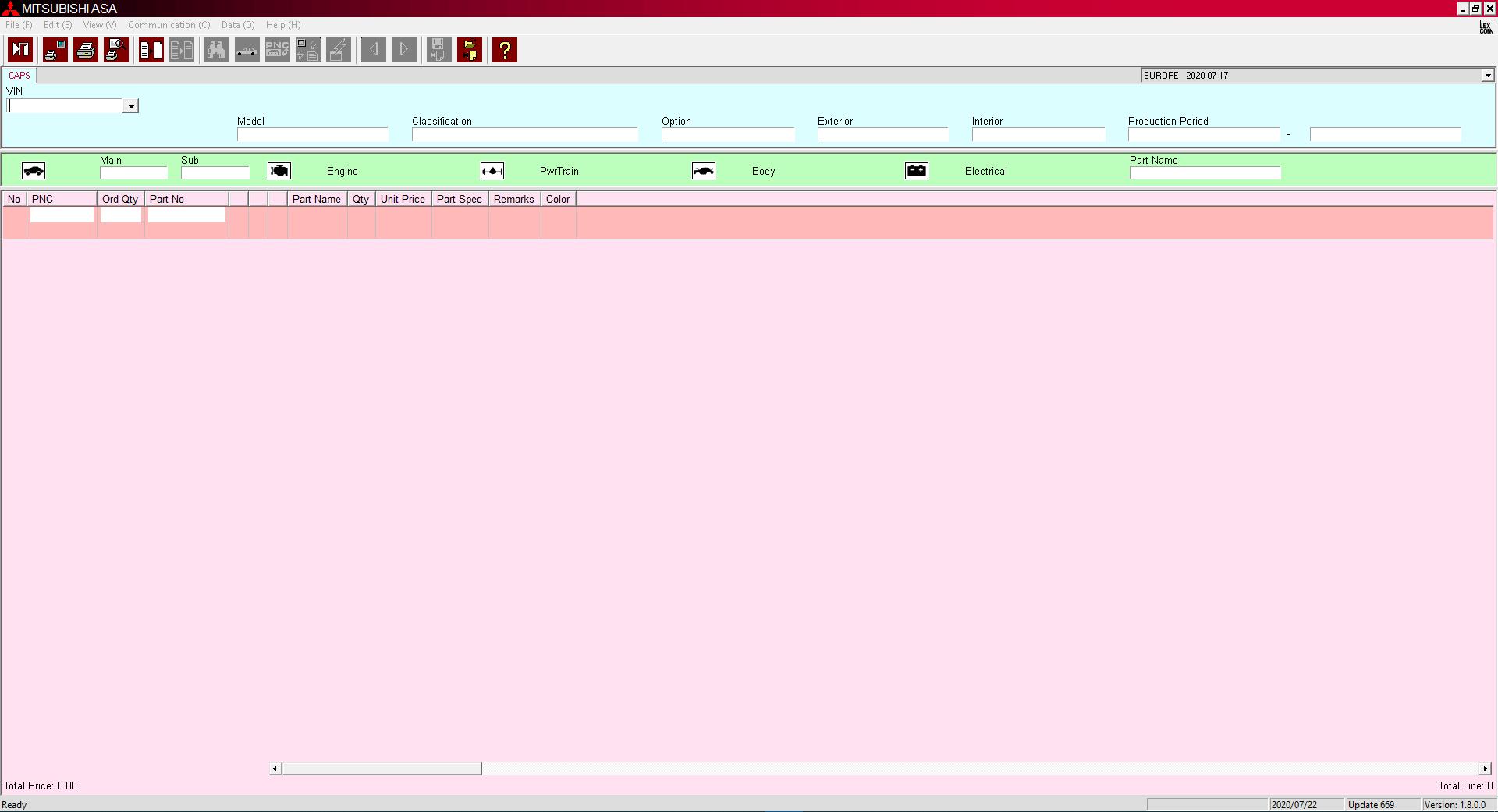Click the Exterior input field
Image resolution: width=1498 pixels, height=812 pixels.
pos(882,135)
